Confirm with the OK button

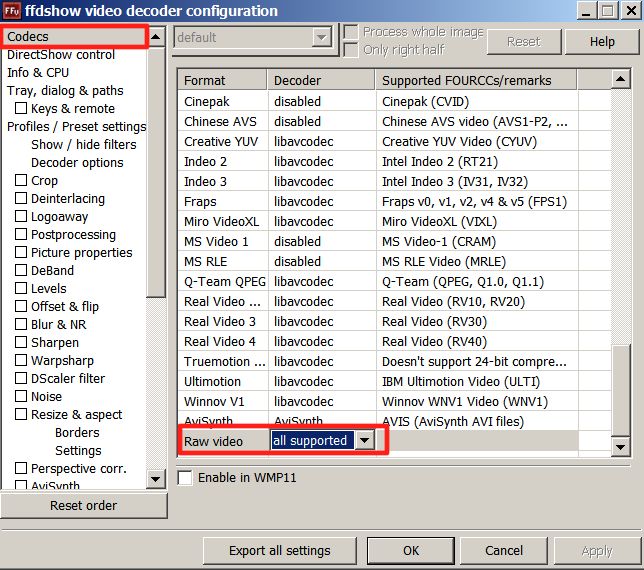point(411,551)
